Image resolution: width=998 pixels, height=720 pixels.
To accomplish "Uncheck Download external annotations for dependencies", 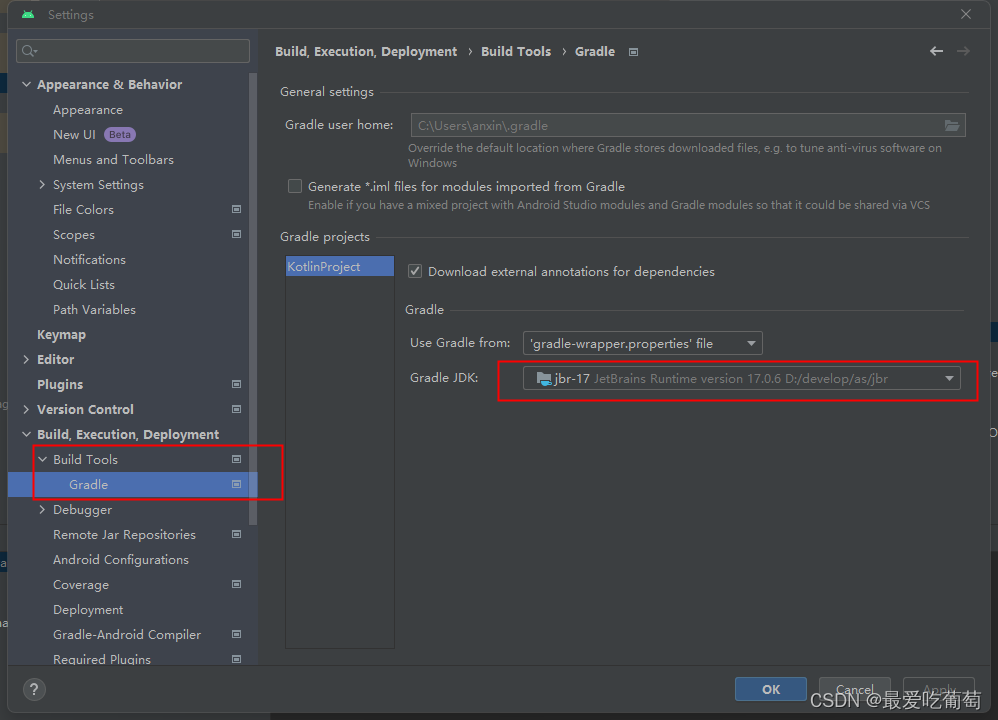I will 415,271.
